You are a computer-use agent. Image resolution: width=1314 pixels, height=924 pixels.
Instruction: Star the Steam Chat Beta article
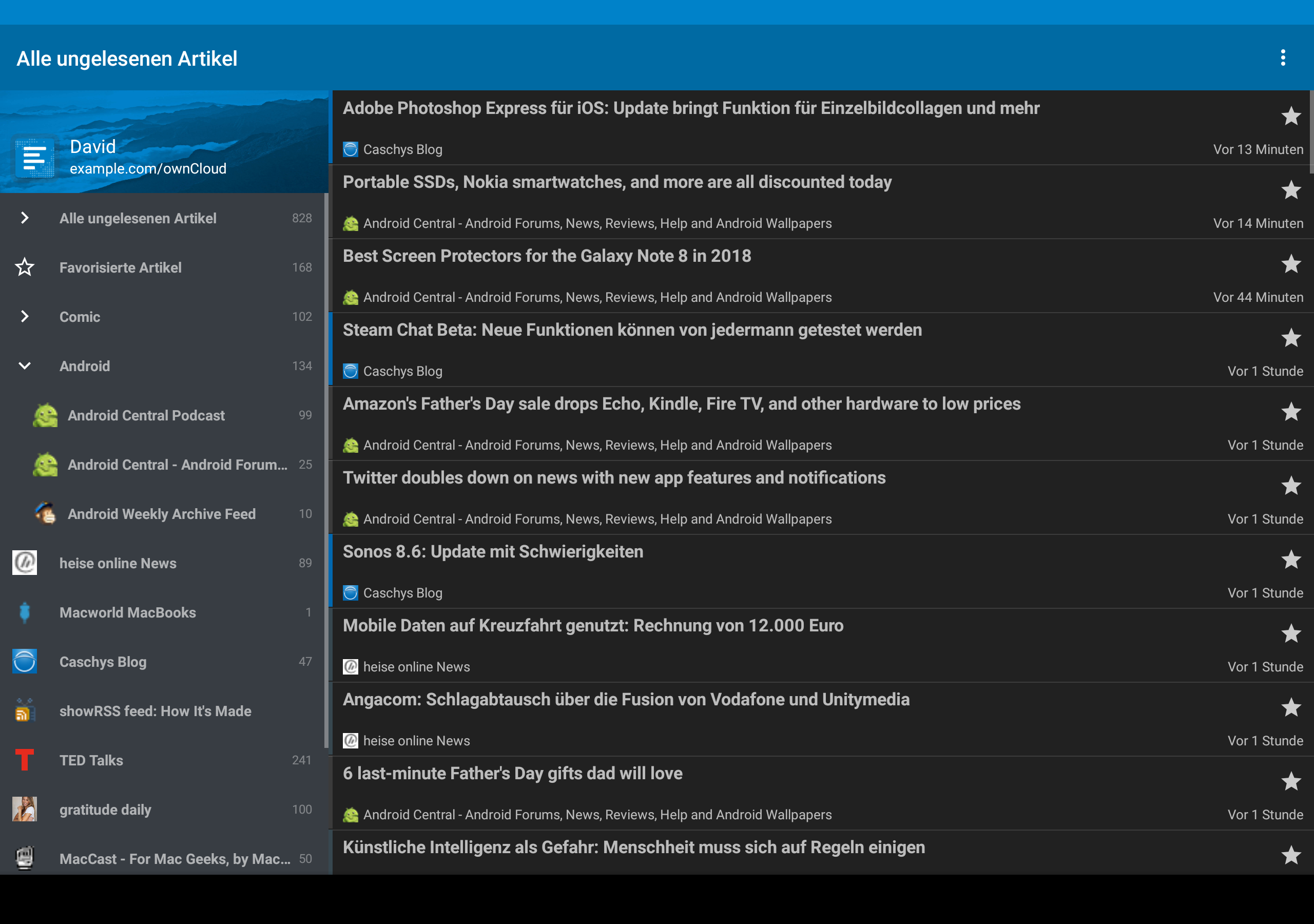pyautogui.click(x=1290, y=338)
